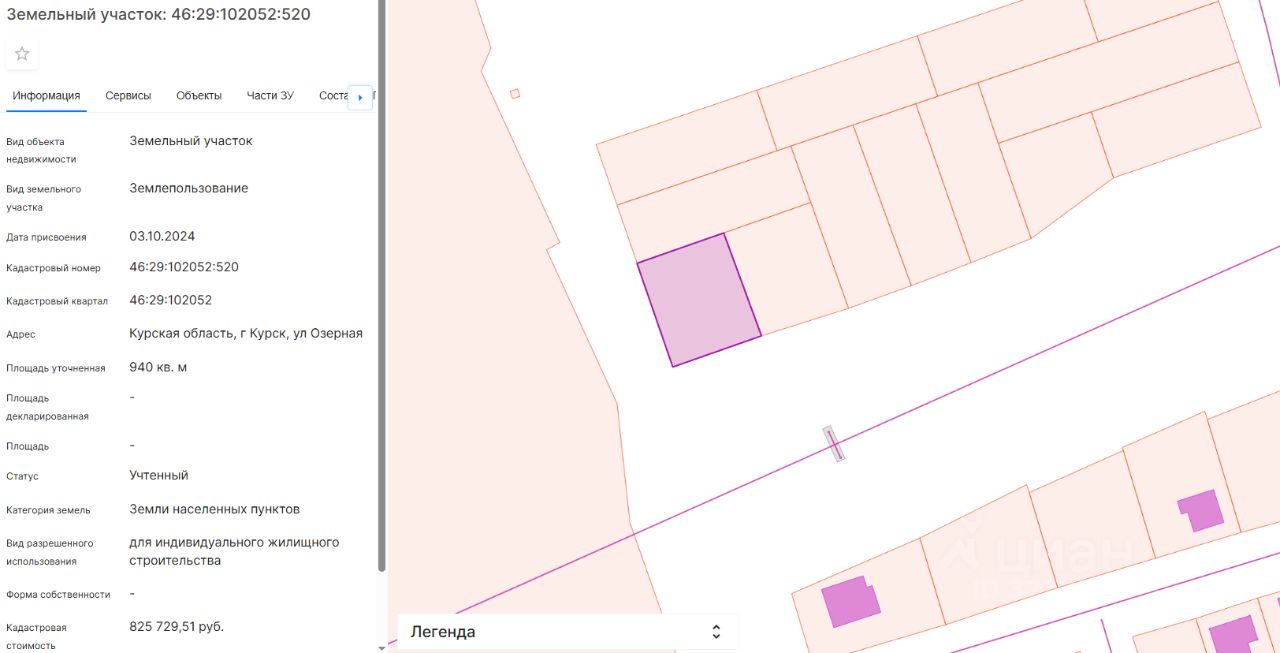Click the area value 940 кв. м
This screenshot has width=1280, height=653.
158,367
